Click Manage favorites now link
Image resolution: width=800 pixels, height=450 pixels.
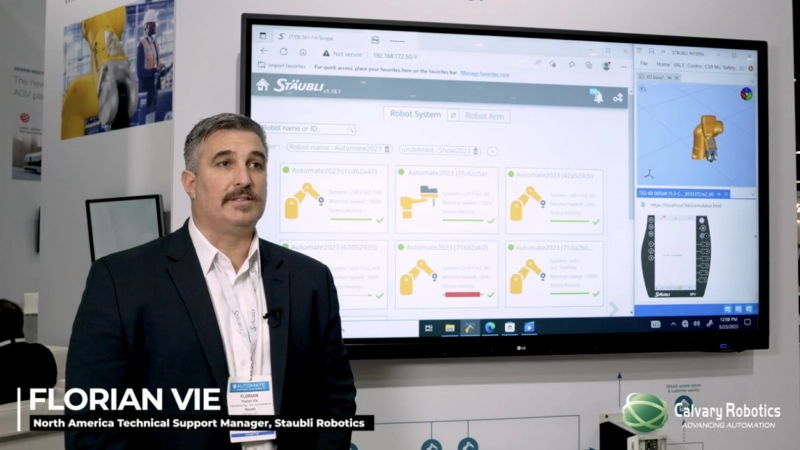485,74
